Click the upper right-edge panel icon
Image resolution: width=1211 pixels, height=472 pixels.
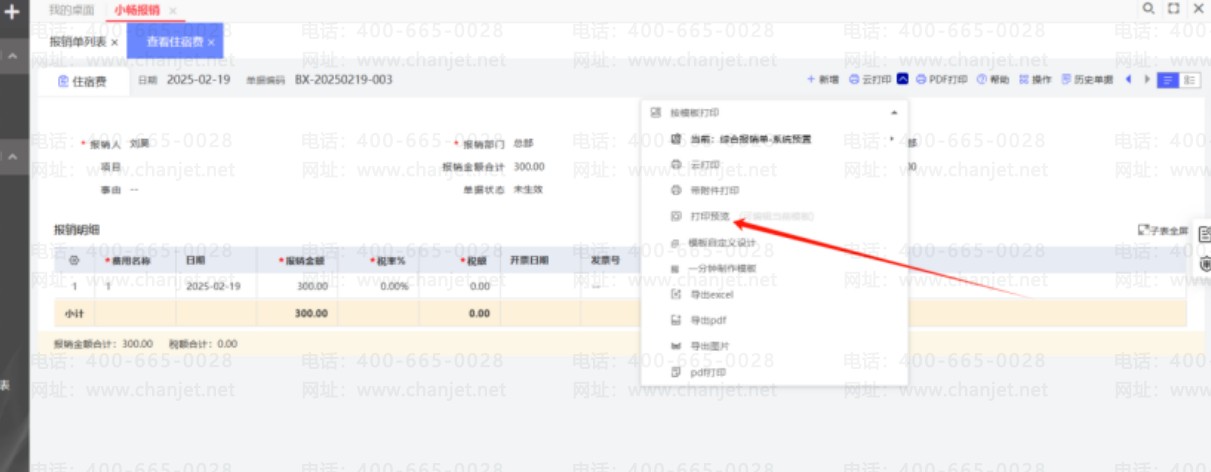pyautogui.click(x=1204, y=233)
